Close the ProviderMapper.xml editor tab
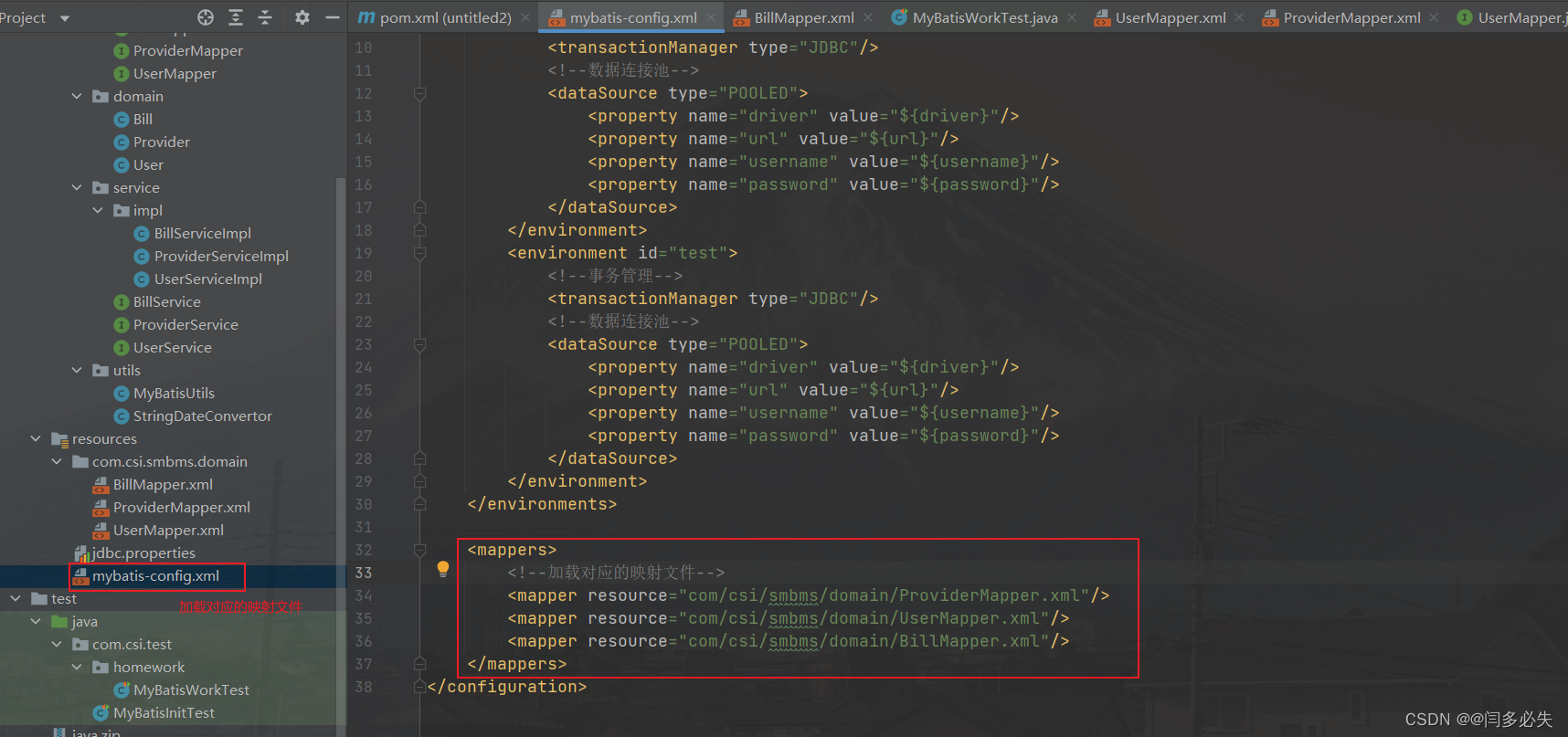Screen dimensions: 1568x737 point(1434,17)
